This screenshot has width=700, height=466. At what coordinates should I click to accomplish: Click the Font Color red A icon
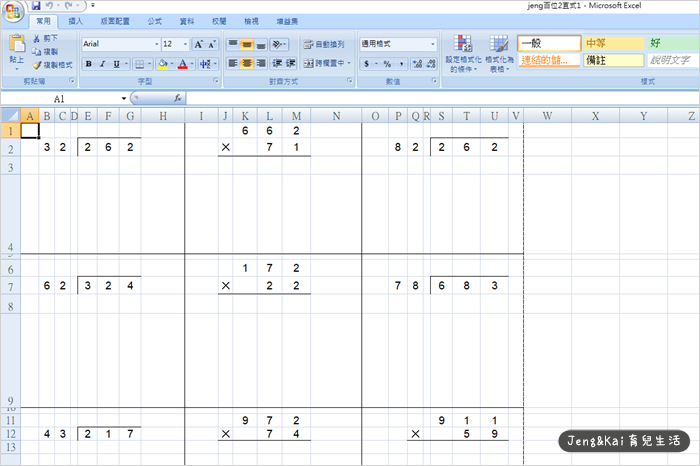tap(183, 64)
